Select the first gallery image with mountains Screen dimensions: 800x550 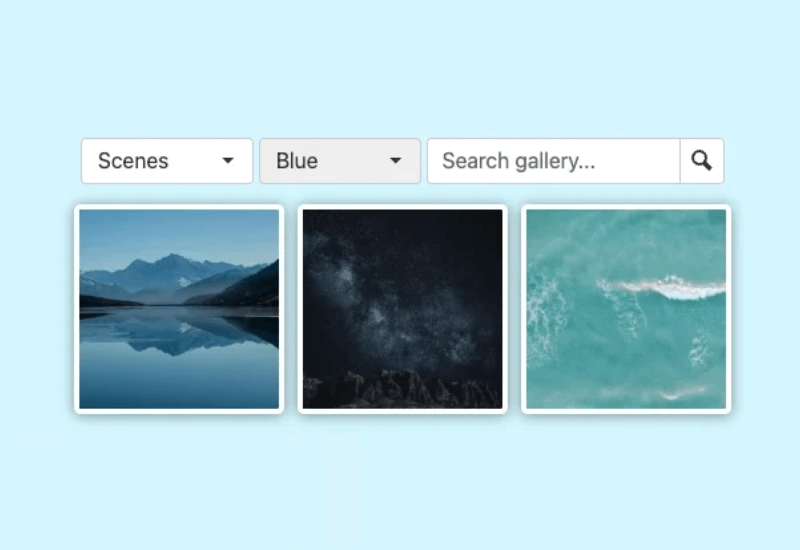179,309
